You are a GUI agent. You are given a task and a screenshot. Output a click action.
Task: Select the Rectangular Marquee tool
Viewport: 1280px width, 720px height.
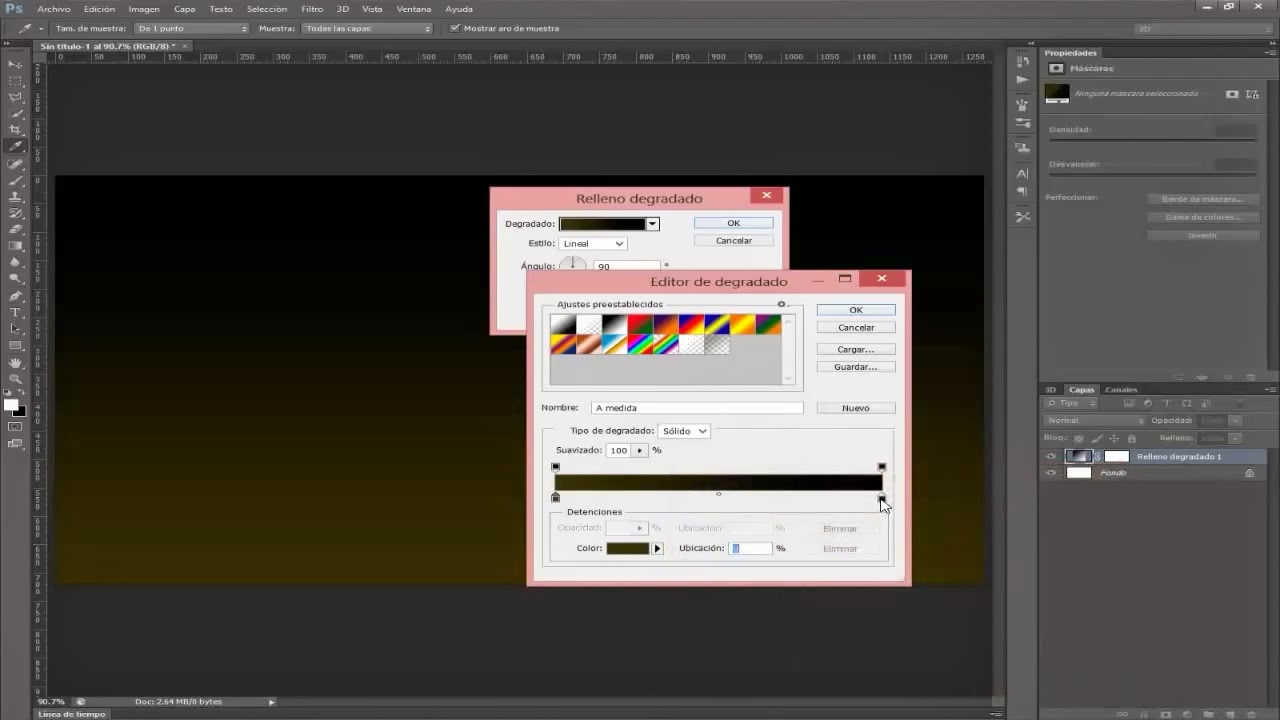[15, 81]
